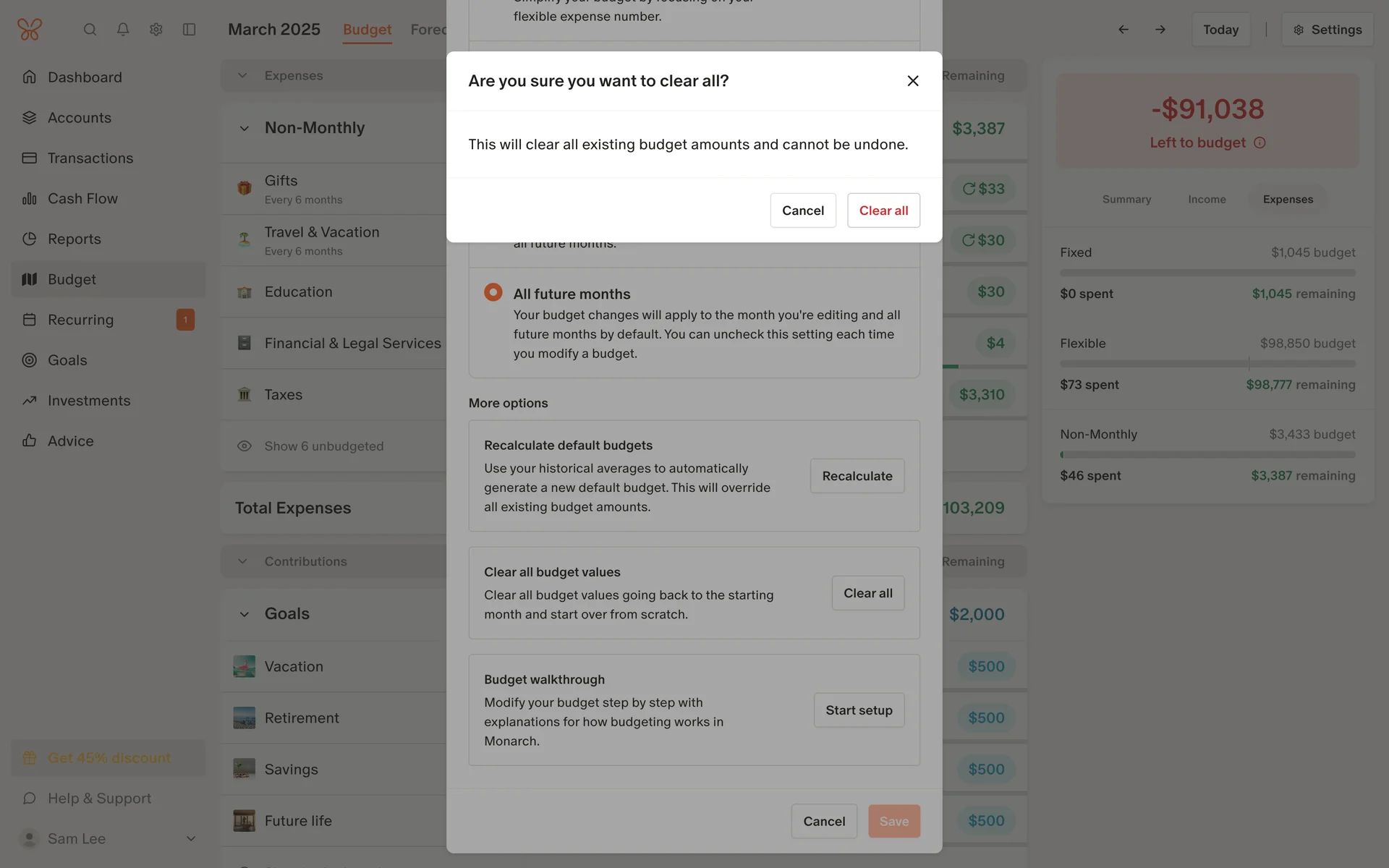The image size is (1389, 868).
Task: Go to previous month arrow
Action: (1123, 30)
